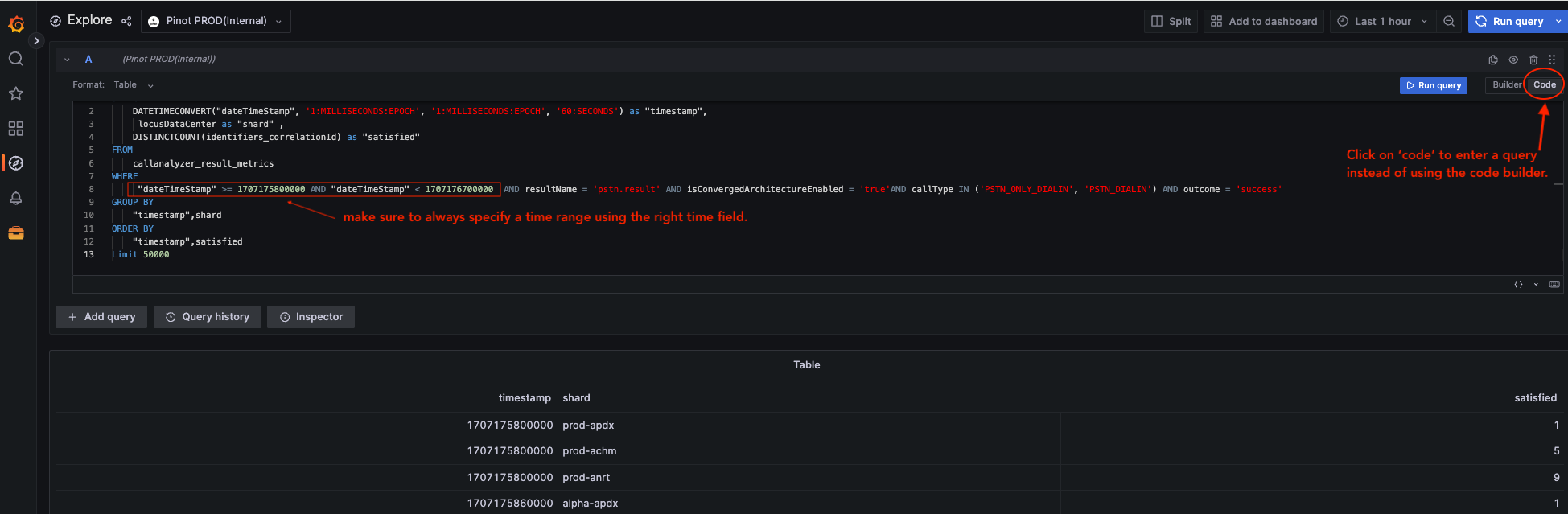Switch editor mode to Builder
Viewport: 1568px width, 514px height.
(x=1507, y=85)
